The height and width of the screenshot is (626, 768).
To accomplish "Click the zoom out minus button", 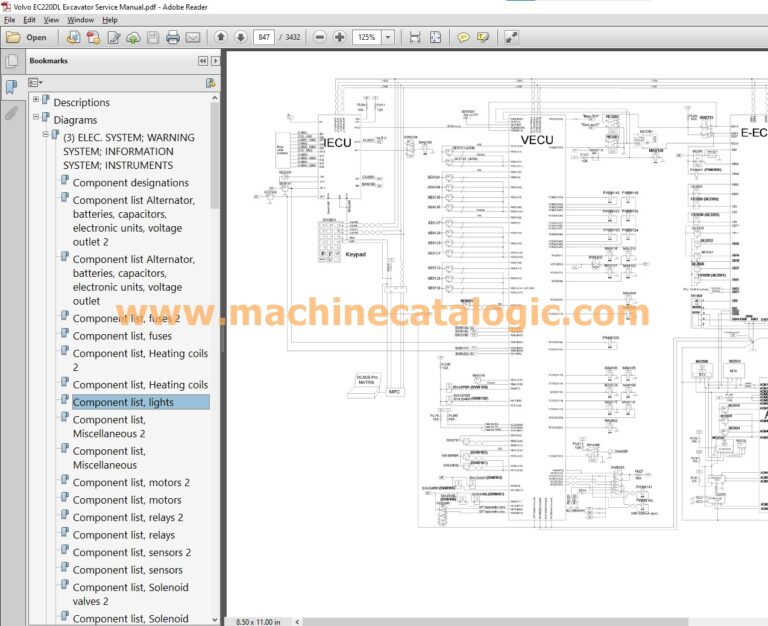I will 320,37.
